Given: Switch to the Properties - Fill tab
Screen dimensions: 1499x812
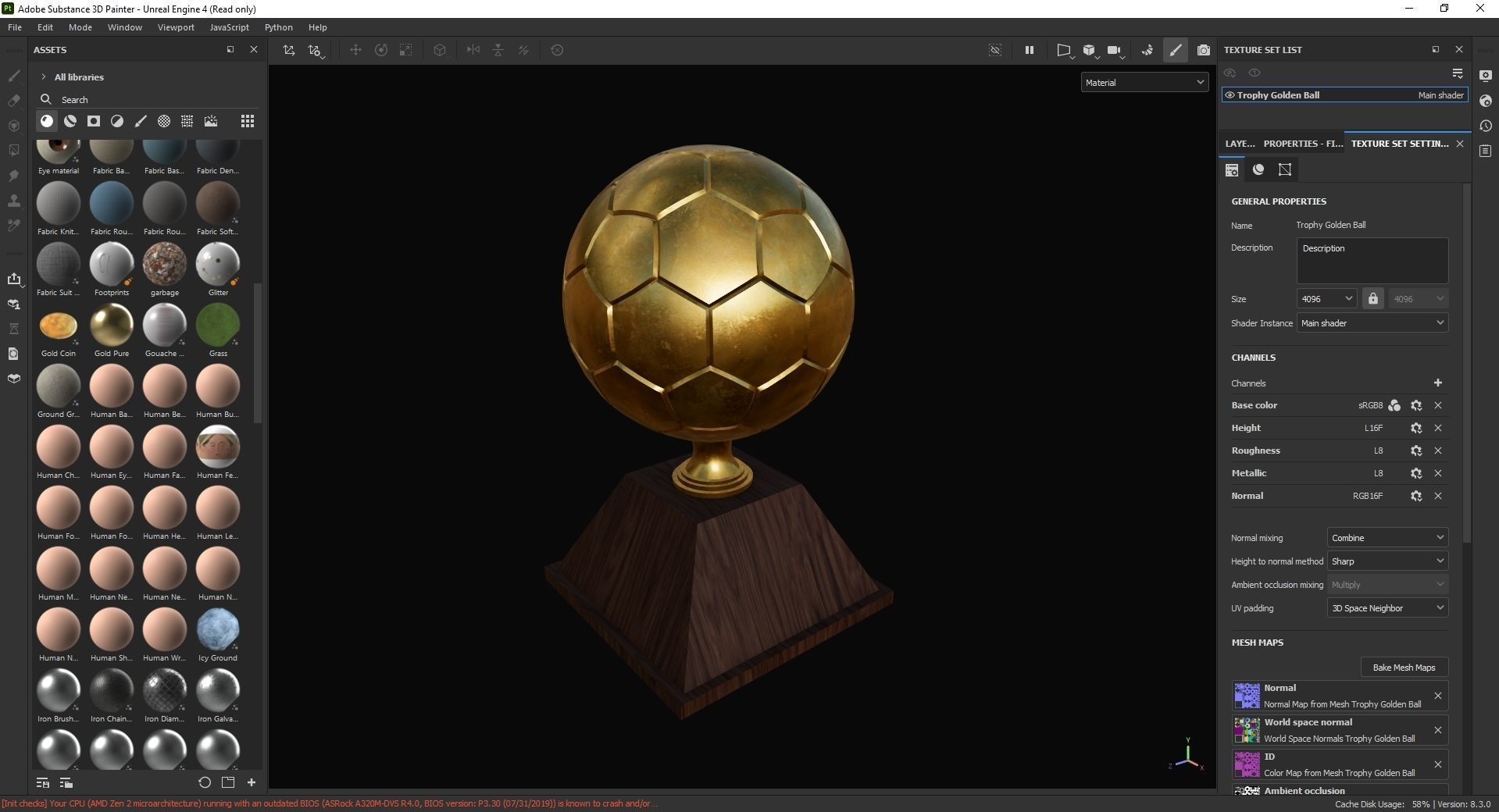Looking at the screenshot, I should (1303, 144).
